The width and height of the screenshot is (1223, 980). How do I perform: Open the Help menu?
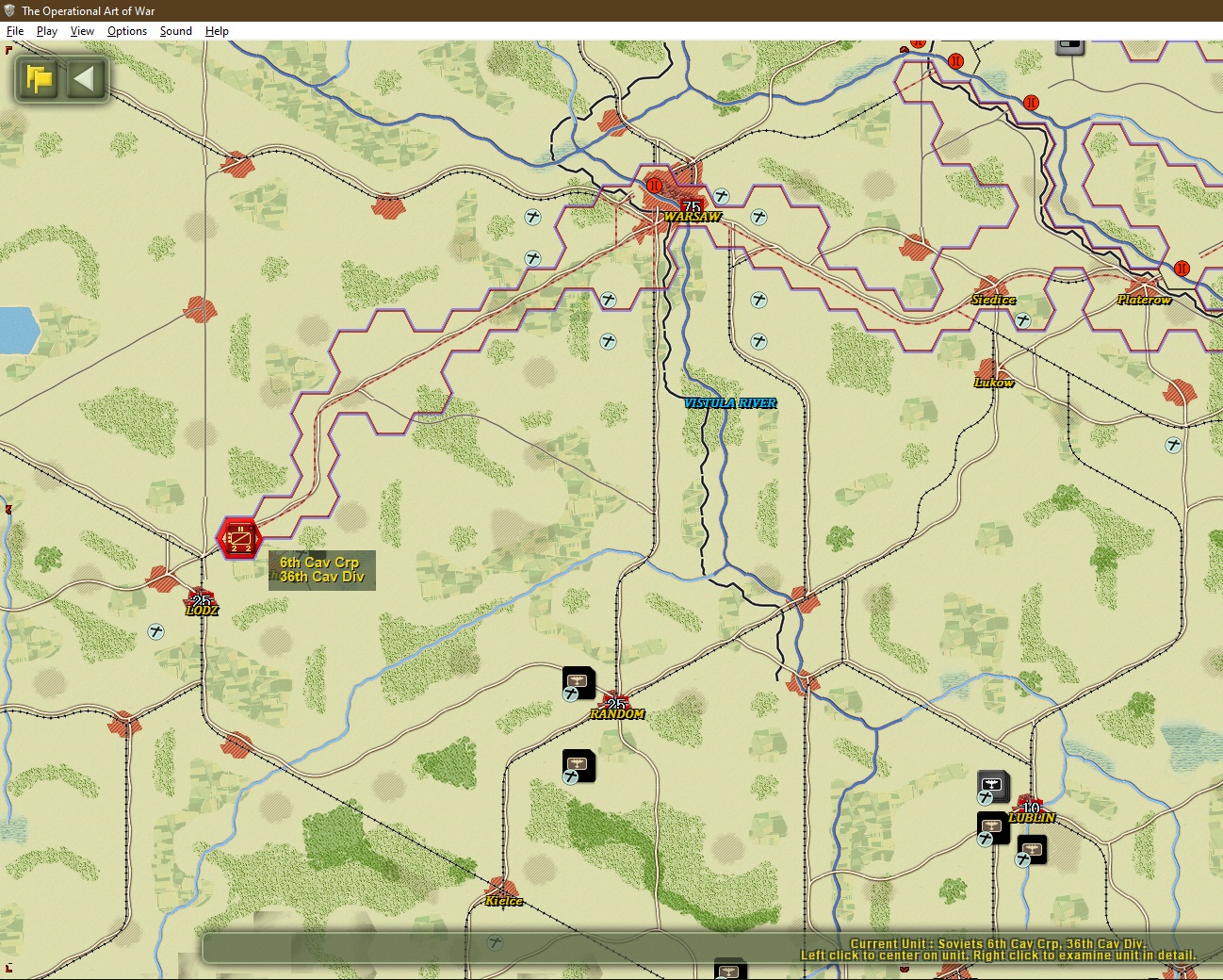[x=217, y=31]
